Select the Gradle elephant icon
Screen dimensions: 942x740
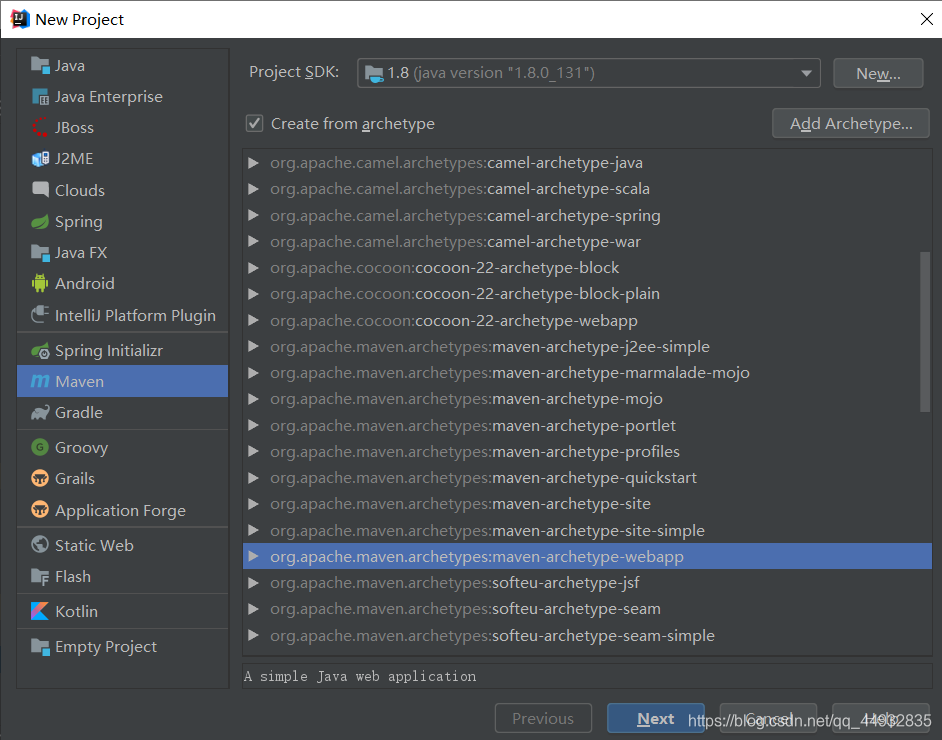point(40,413)
